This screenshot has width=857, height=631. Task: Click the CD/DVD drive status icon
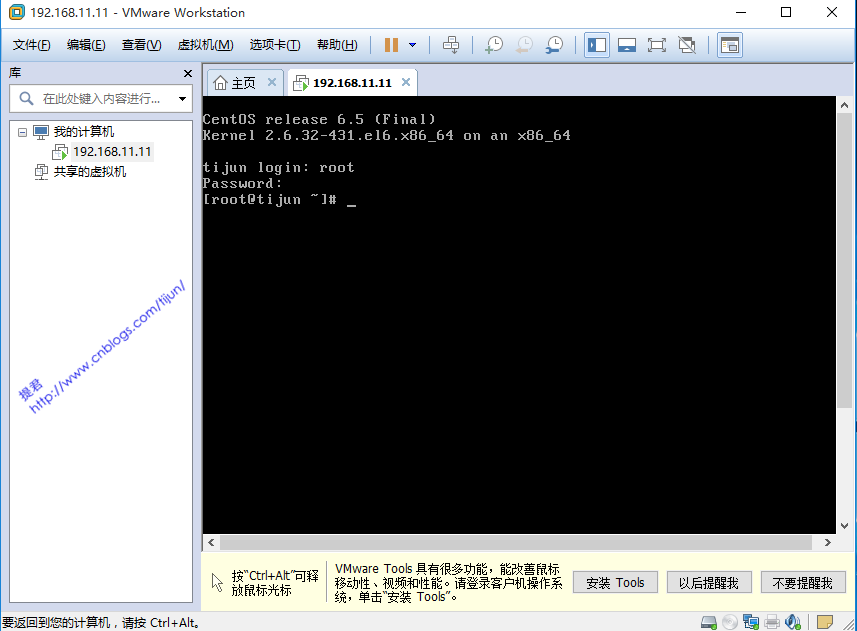click(x=730, y=622)
